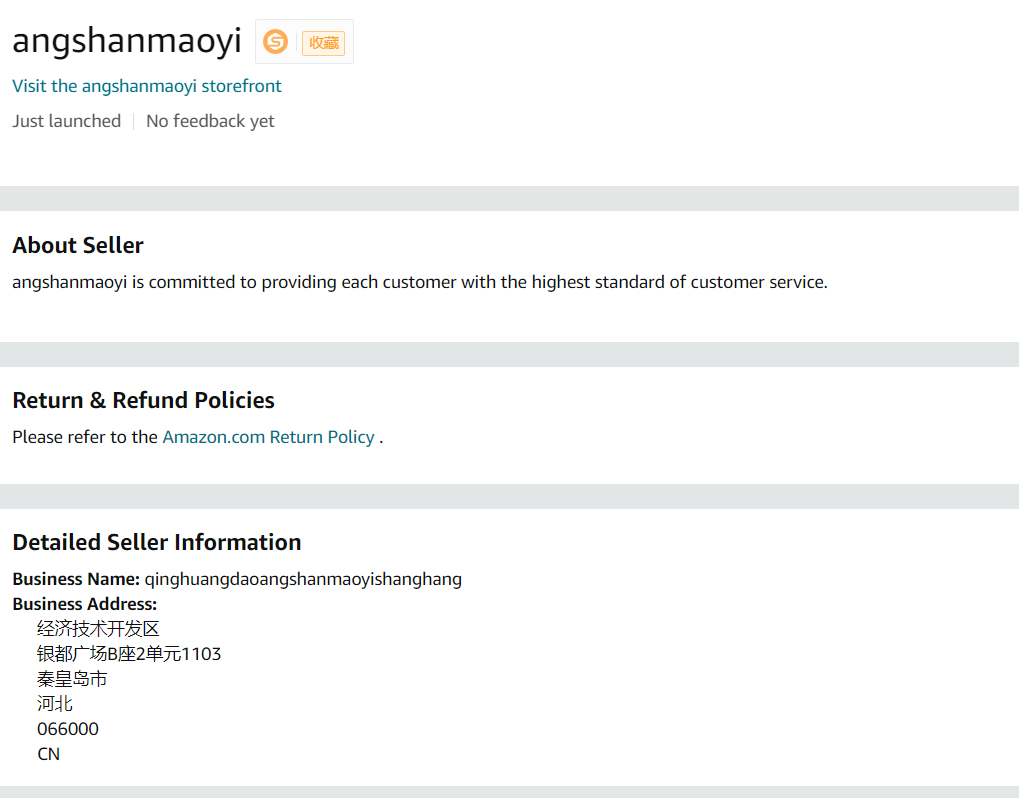Screen dimensions: 1019x798
Task: Click the Detailed Seller Information heading
Action: tap(156, 542)
